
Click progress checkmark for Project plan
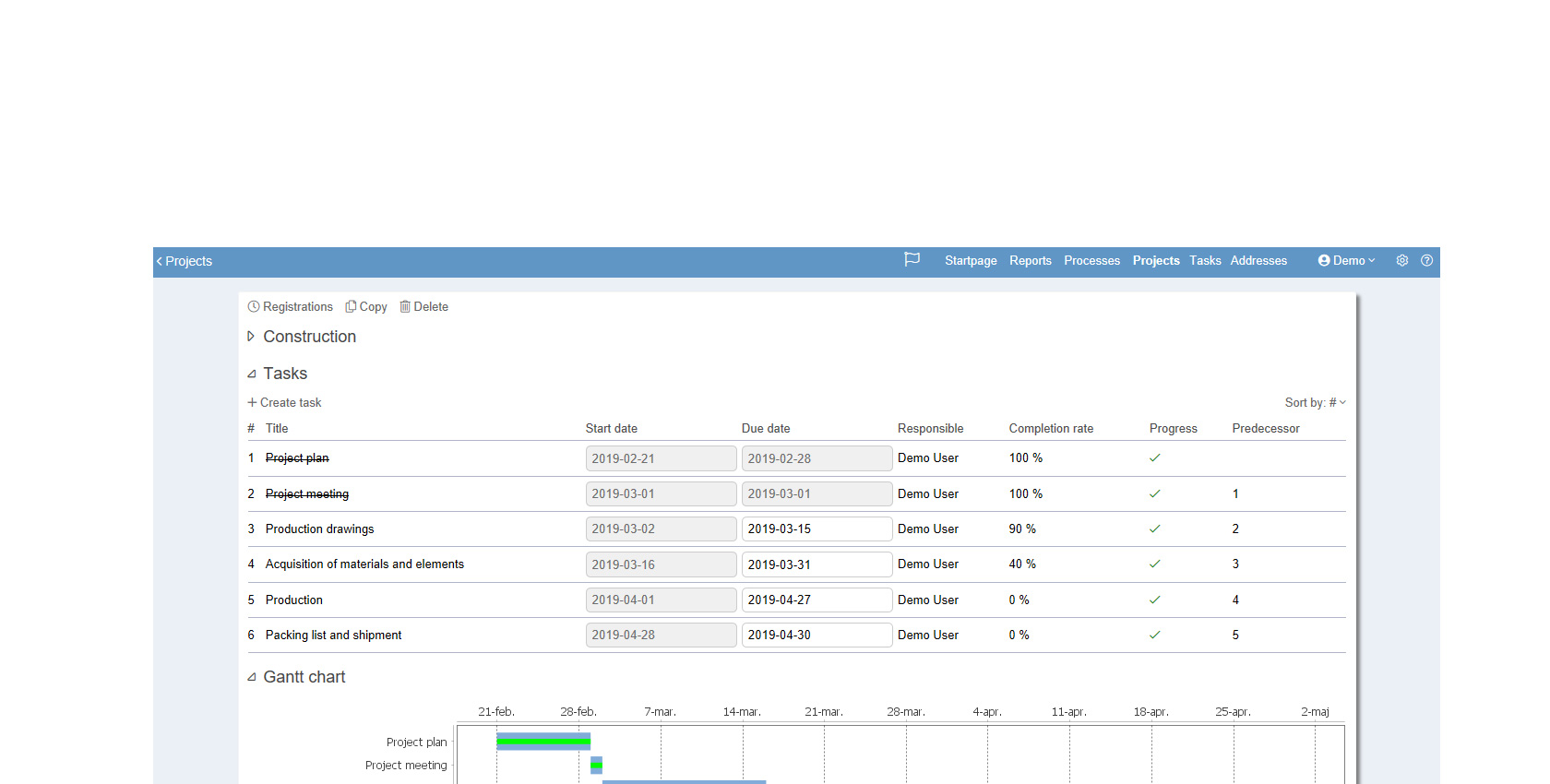tap(1154, 458)
